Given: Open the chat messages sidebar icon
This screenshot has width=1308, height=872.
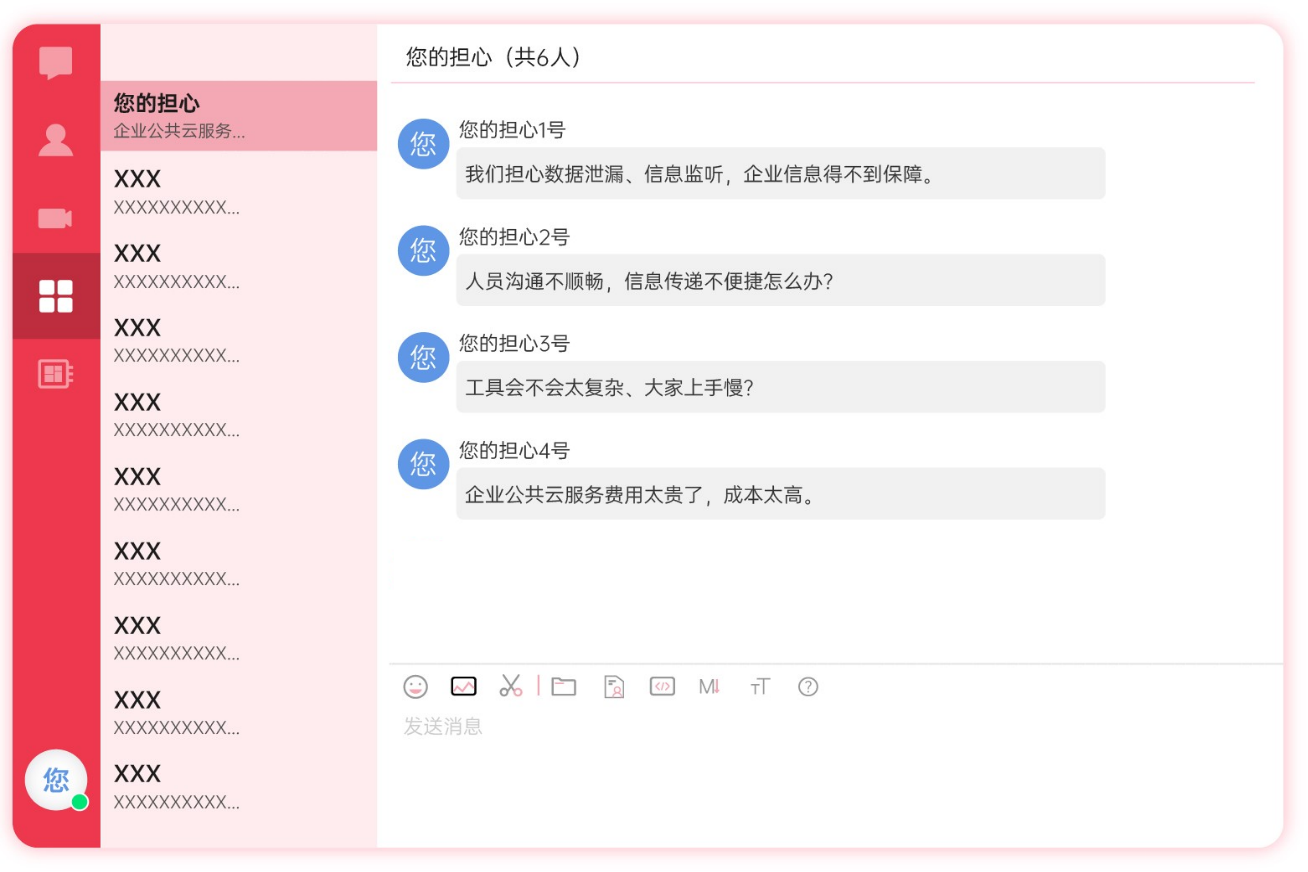Looking at the screenshot, I should pyautogui.click(x=56, y=63).
